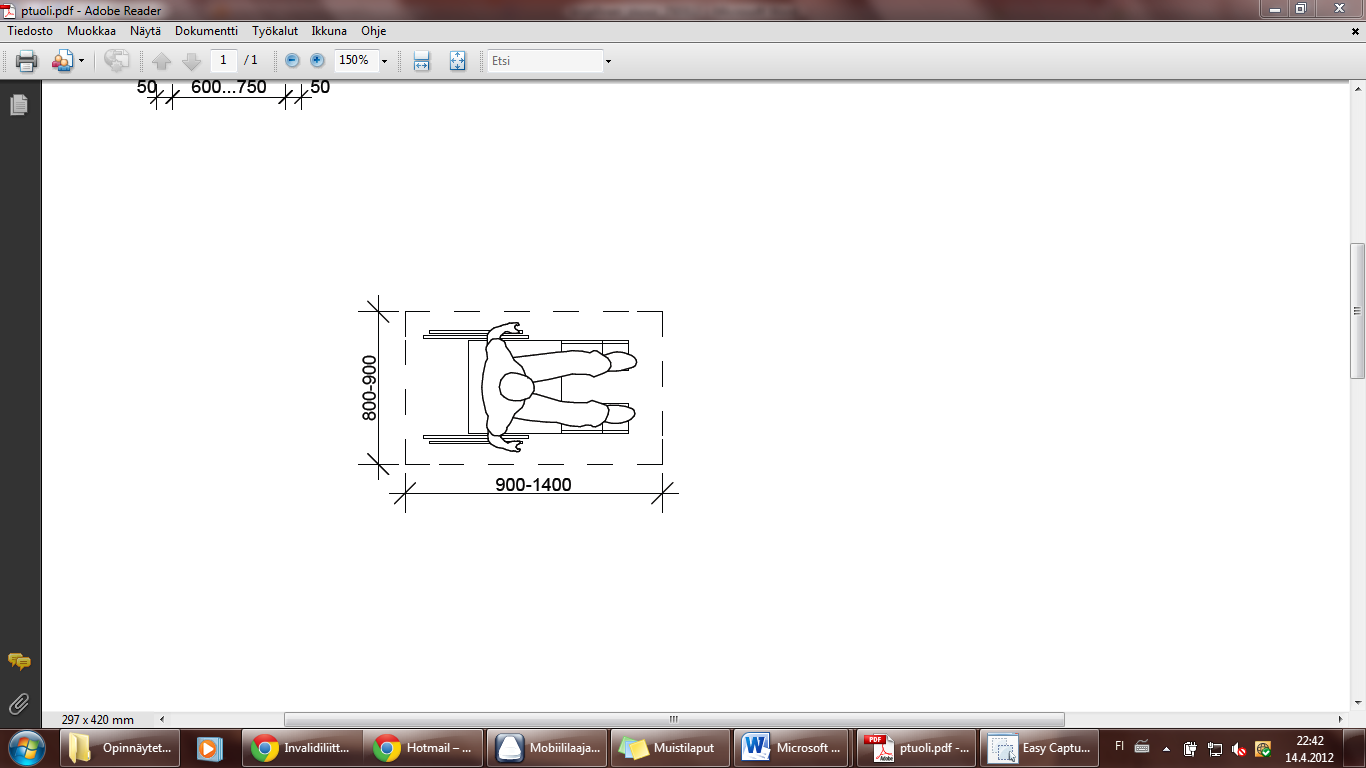Click the 150% zoom value field
Screen dimensions: 1366x768
click(x=356, y=60)
